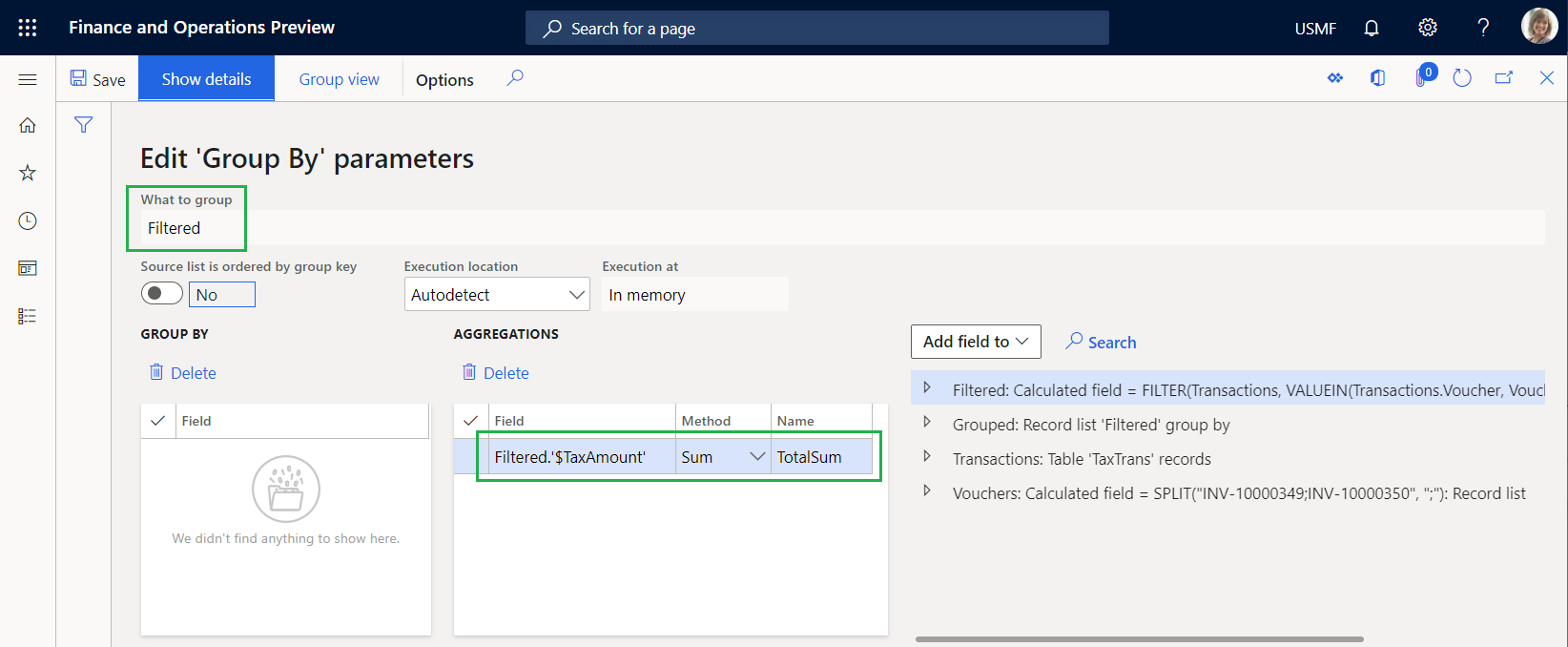Click the Method column header
This screenshot has width=1568, height=647.
[x=723, y=421]
